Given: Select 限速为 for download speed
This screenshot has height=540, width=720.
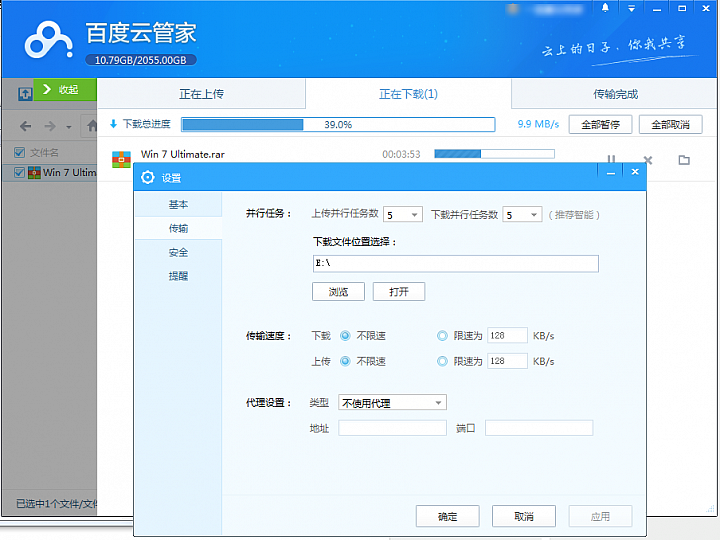Looking at the screenshot, I should (442, 336).
